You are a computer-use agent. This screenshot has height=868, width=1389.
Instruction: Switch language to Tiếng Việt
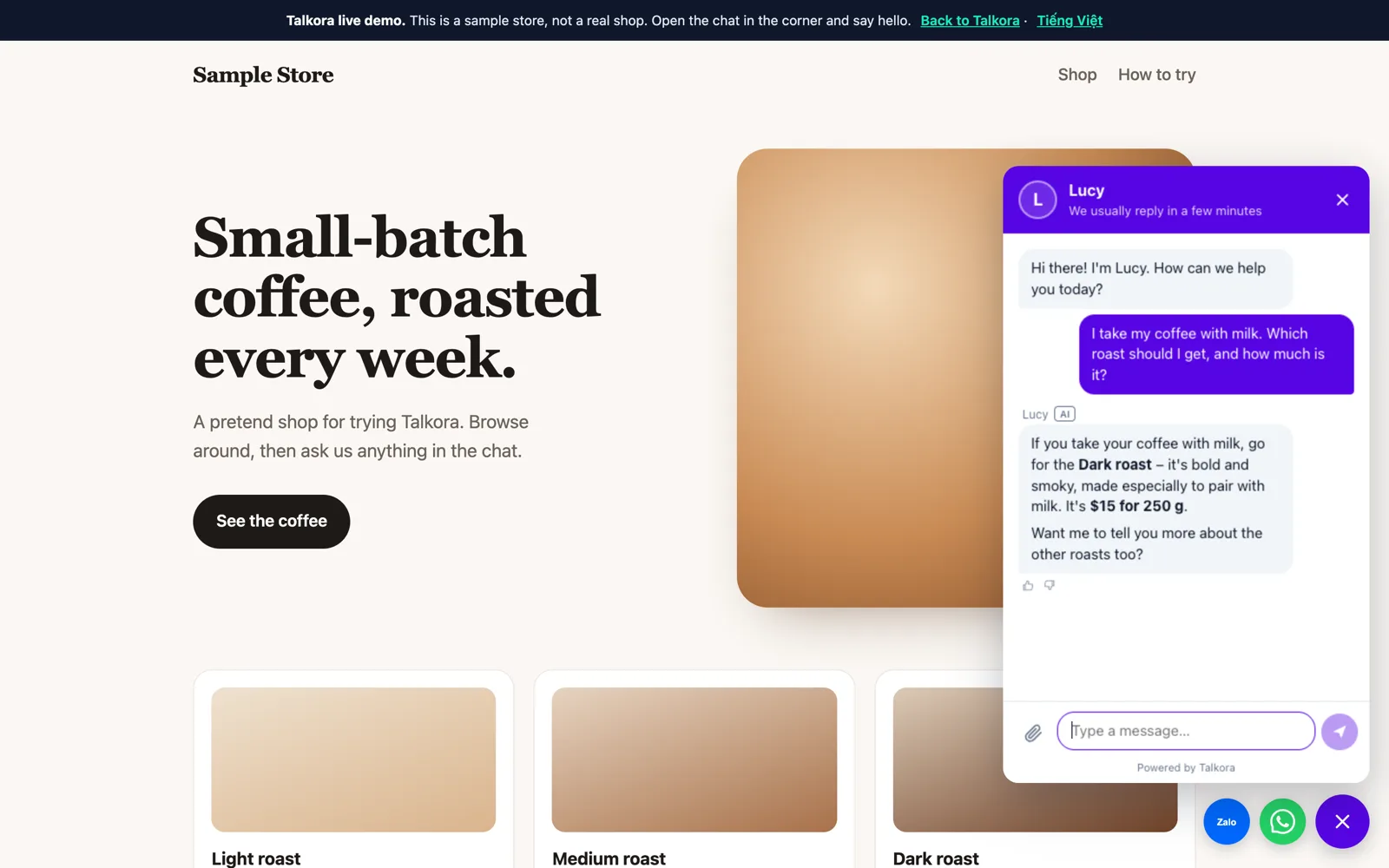[1070, 20]
